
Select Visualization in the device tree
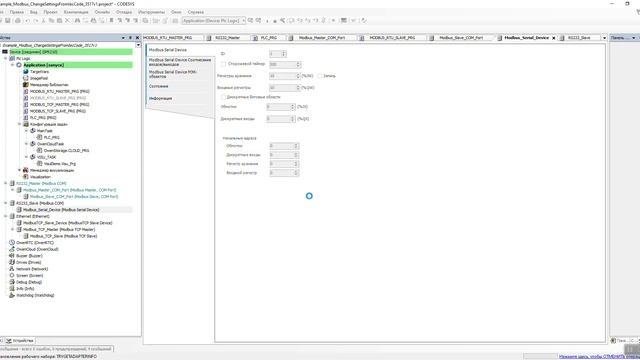click(40, 177)
